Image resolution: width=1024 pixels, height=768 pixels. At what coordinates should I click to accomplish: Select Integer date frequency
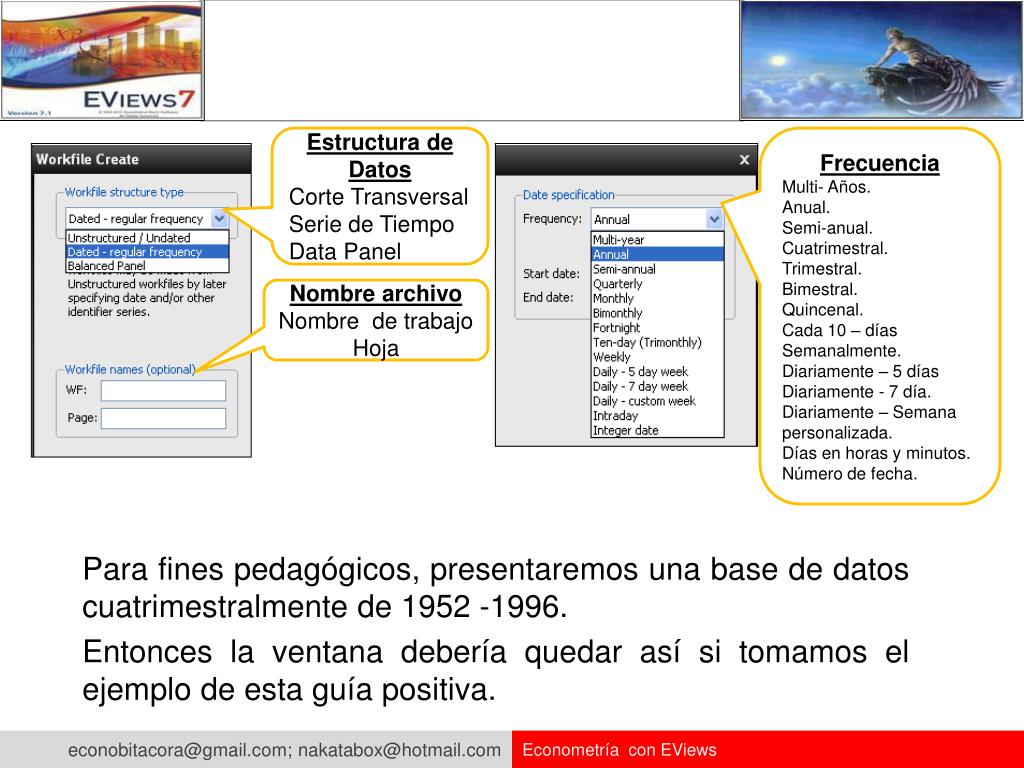(658, 430)
